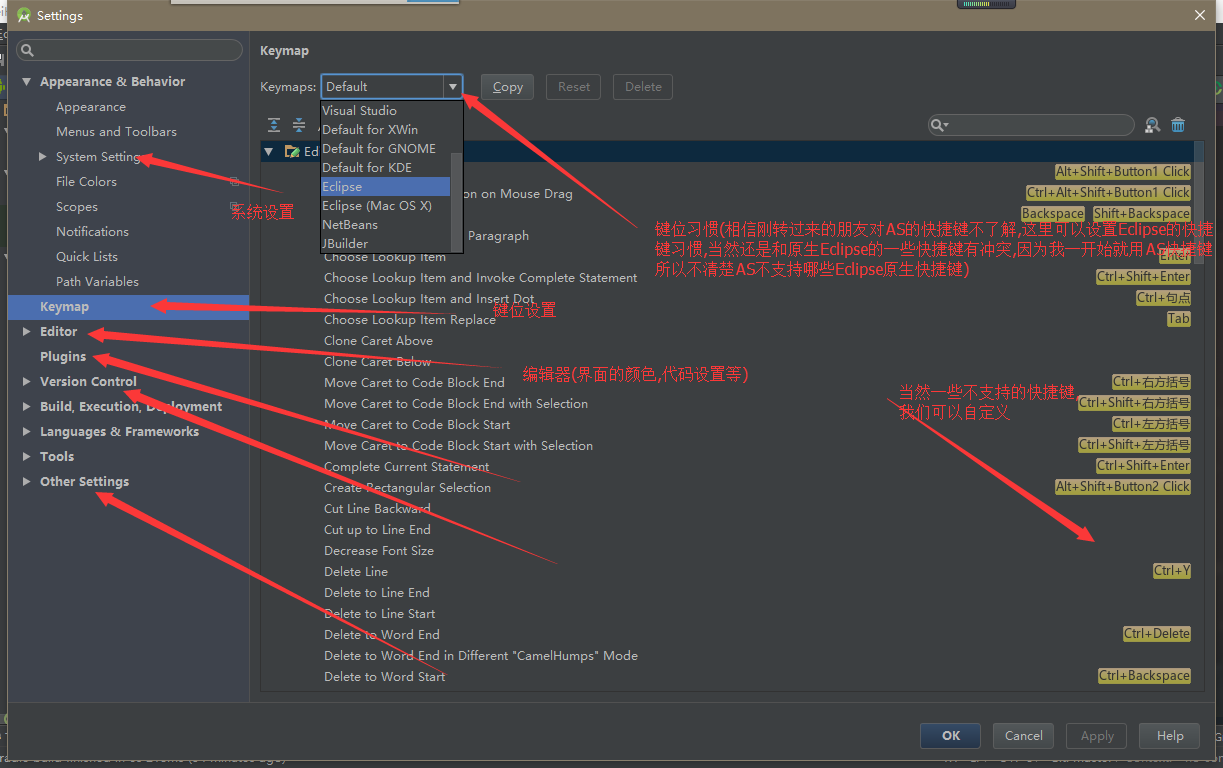Viewport: 1223px width, 768px height.
Task: Select the Cut up to Line End action
Action: pyautogui.click(x=377, y=530)
